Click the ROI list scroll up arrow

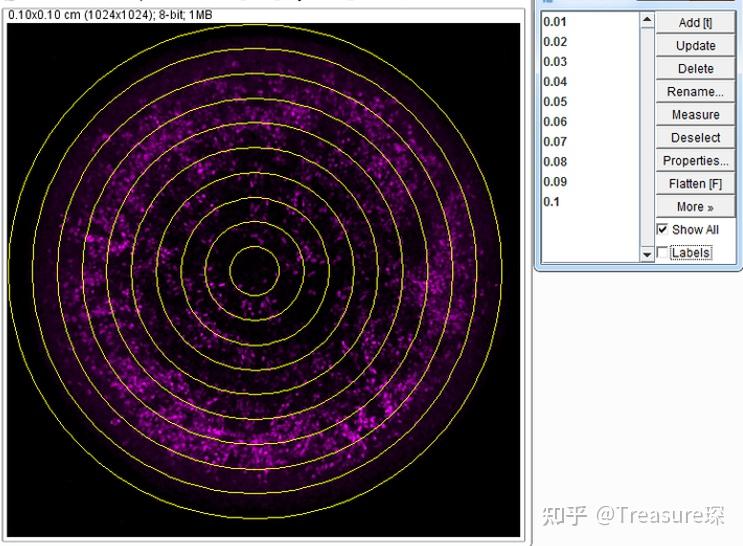point(647,20)
